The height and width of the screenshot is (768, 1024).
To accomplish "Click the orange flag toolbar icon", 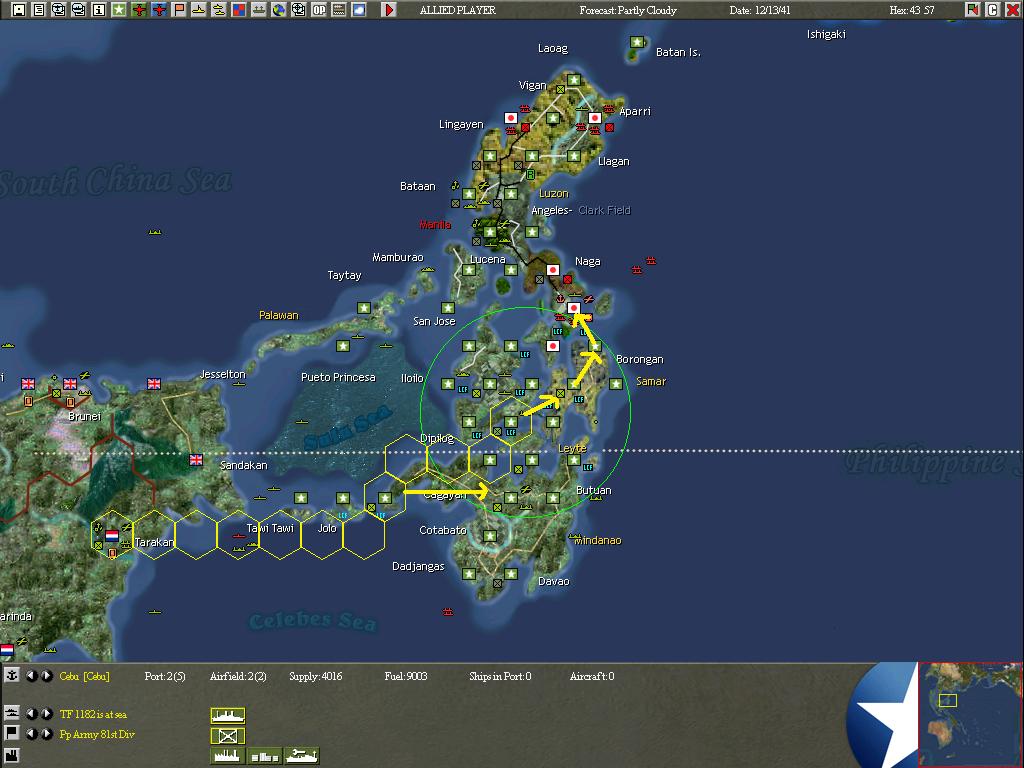I will 179,10.
